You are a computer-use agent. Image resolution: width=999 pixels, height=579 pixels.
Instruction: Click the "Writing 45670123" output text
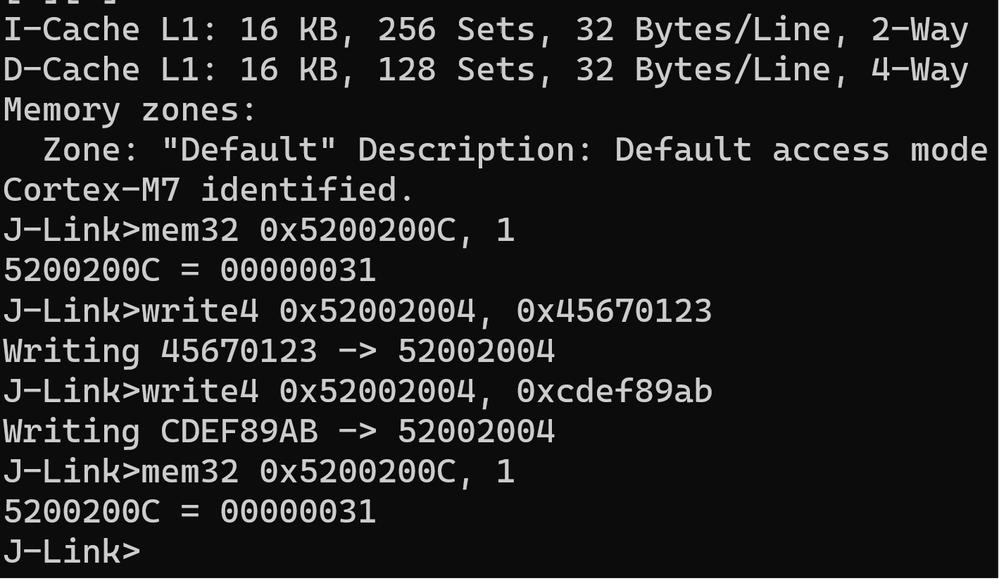[160, 351]
